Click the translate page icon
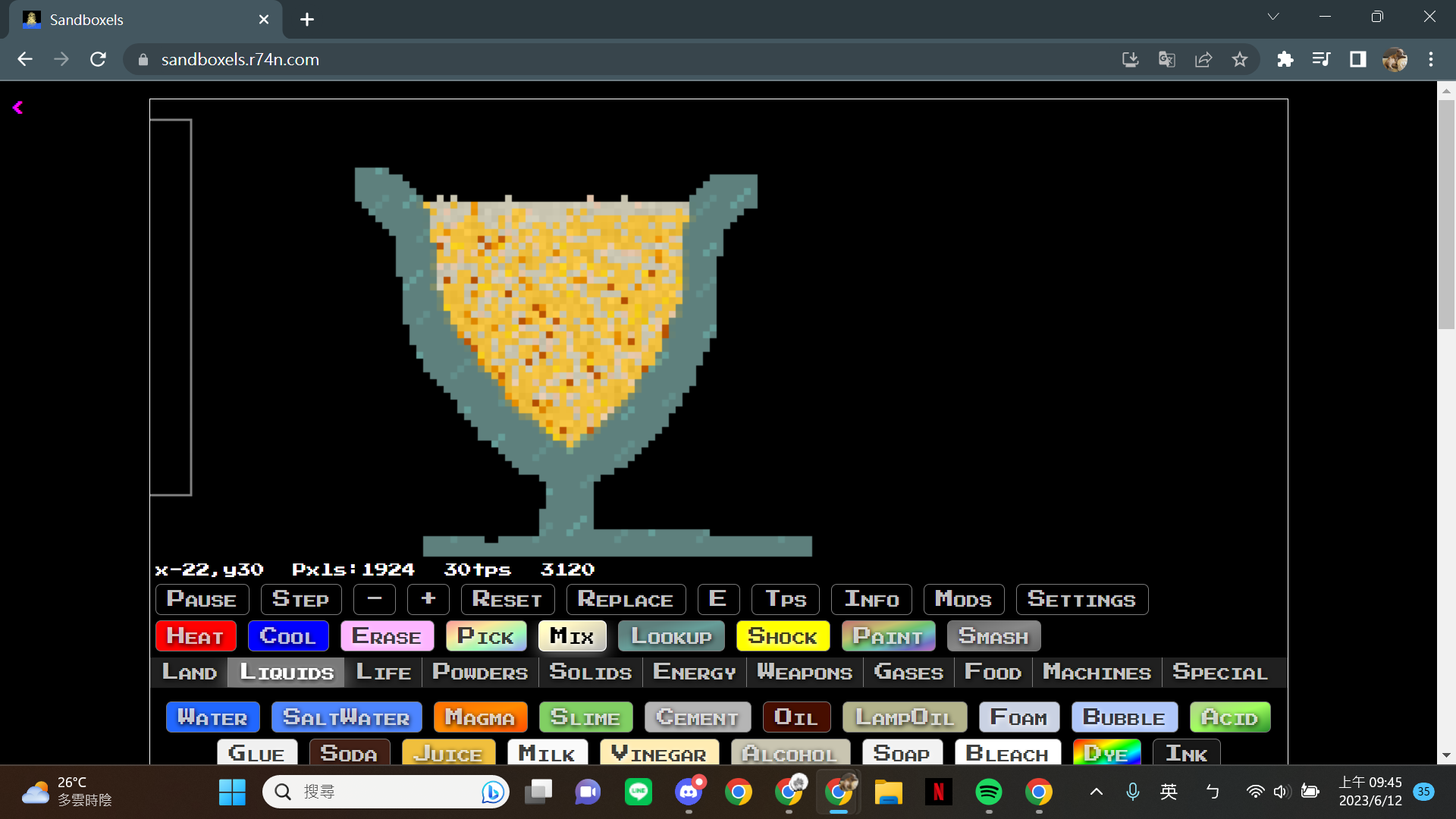This screenshot has height=819, width=1456. [x=1167, y=59]
